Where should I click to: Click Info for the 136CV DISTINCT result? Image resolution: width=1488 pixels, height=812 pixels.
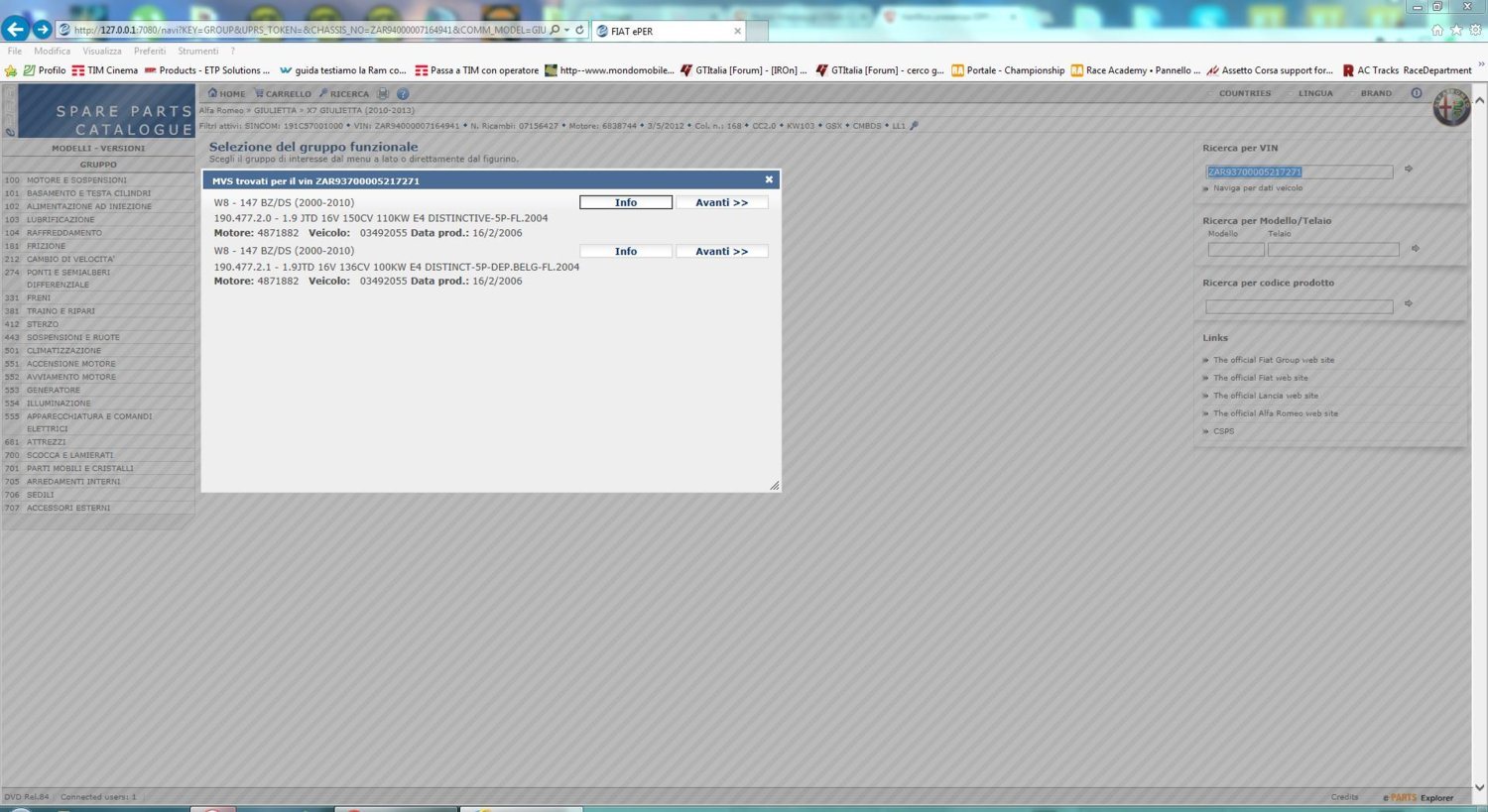click(x=626, y=252)
